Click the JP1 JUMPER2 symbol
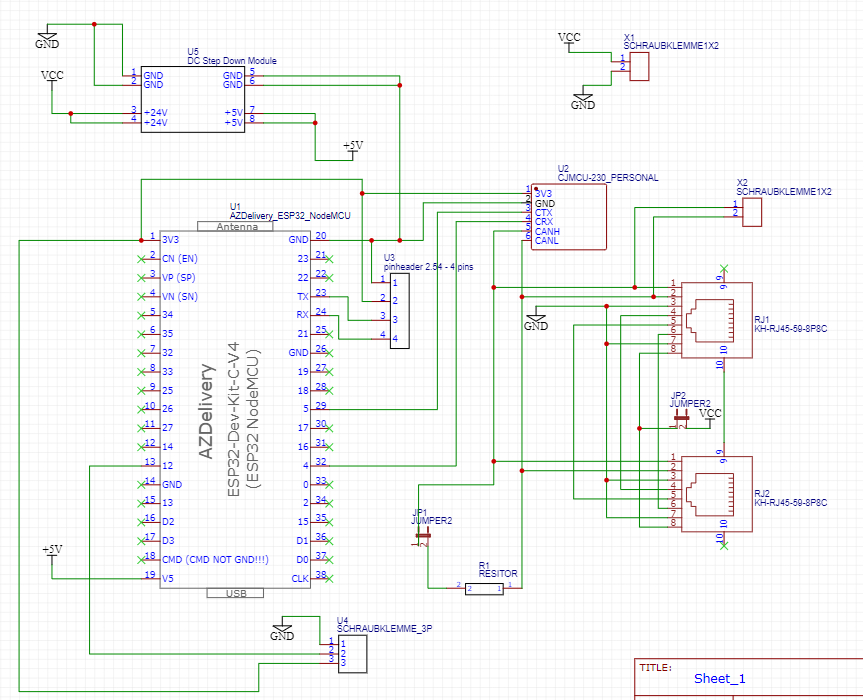This screenshot has height=700, width=863. click(422, 535)
